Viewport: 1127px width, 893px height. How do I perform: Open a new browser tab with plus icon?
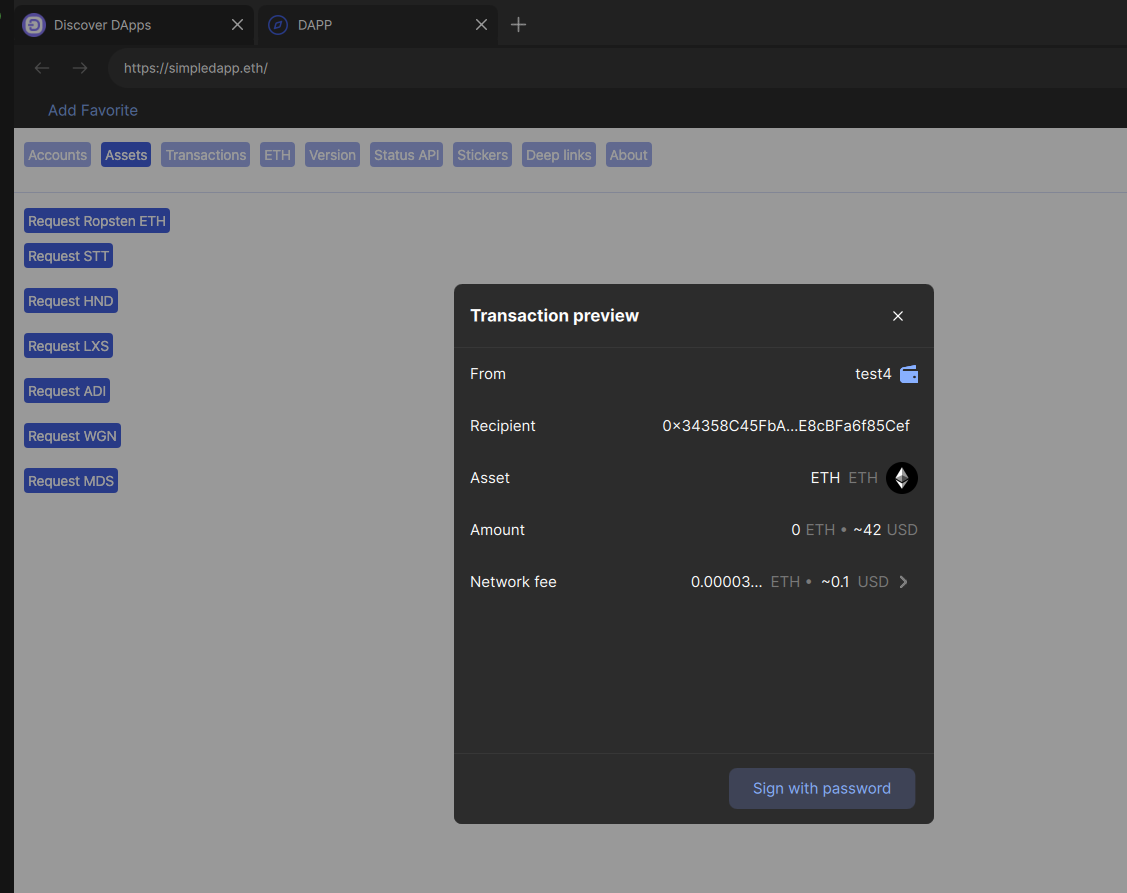[518, 25]
